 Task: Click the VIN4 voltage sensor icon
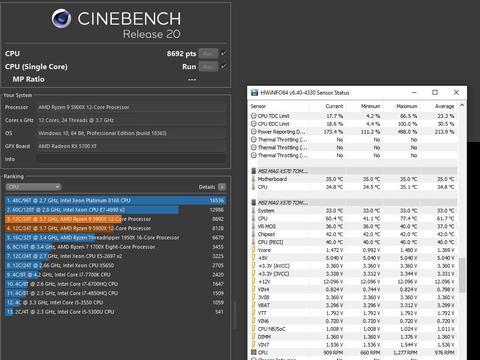pyautogui.click(x=254, y=289)
